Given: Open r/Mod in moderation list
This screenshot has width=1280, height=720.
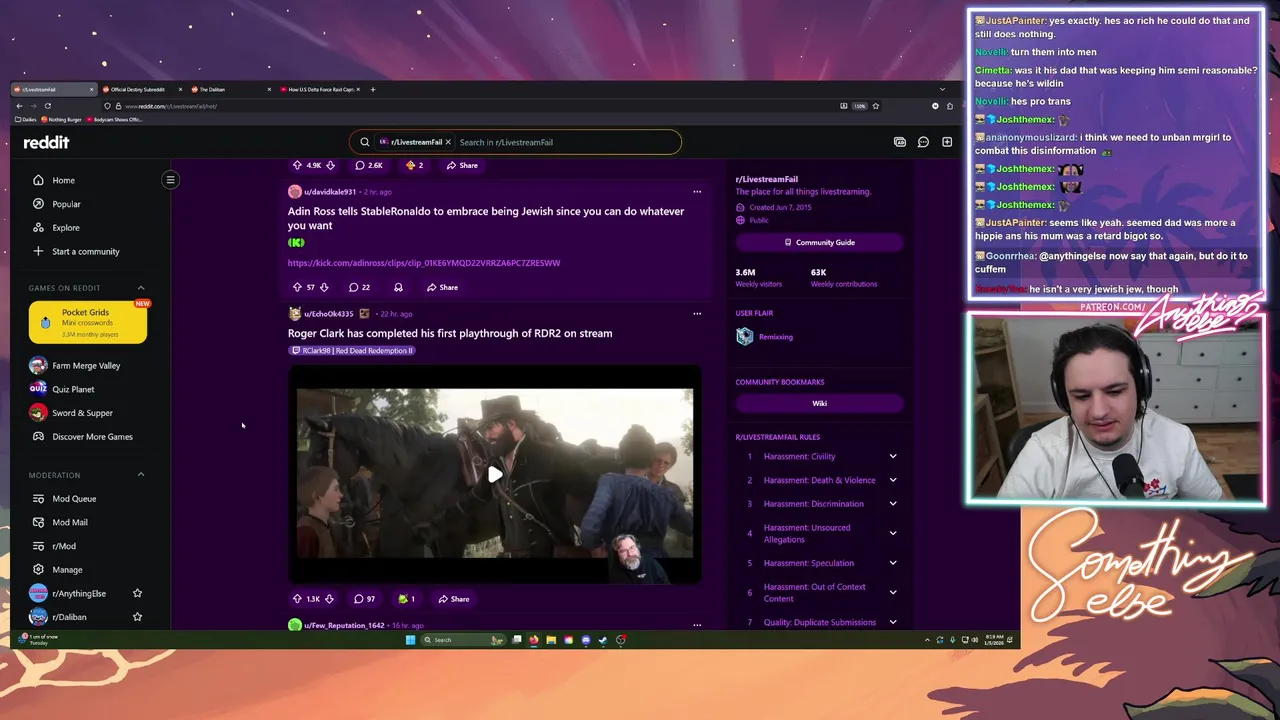Looking at the screenshot, I should (x=64, y=546).
